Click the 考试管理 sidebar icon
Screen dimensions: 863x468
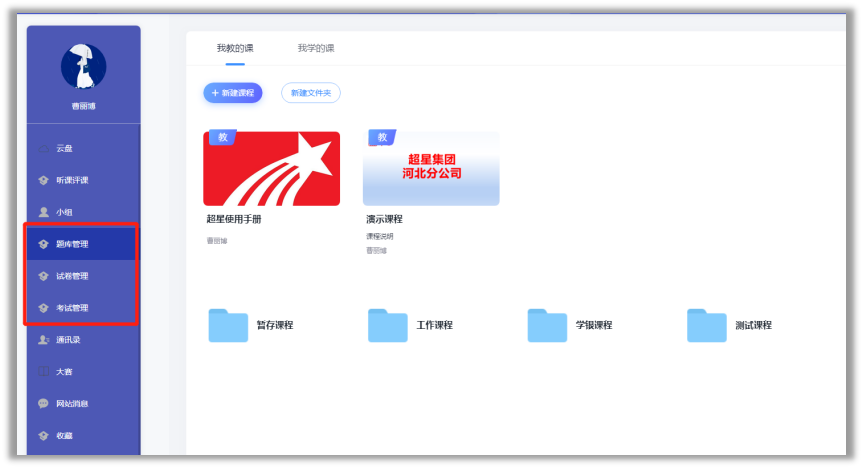43,308
